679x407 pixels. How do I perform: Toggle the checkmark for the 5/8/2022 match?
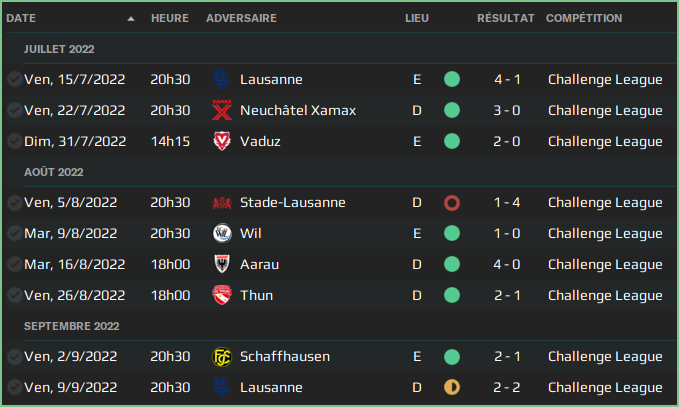(x=14, y=203)
